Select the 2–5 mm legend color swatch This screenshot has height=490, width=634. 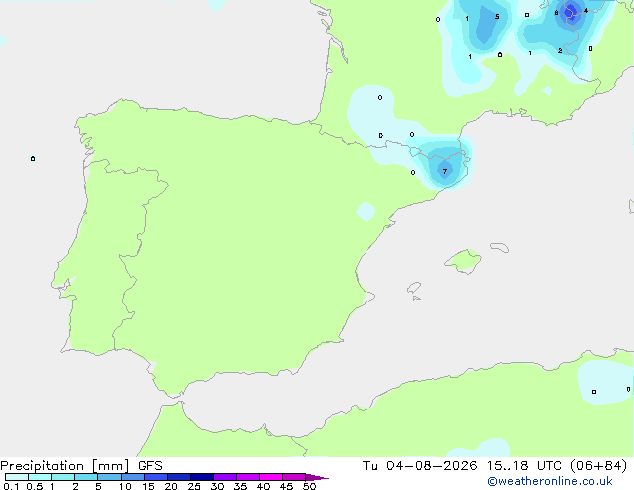[x=86, y=477]
